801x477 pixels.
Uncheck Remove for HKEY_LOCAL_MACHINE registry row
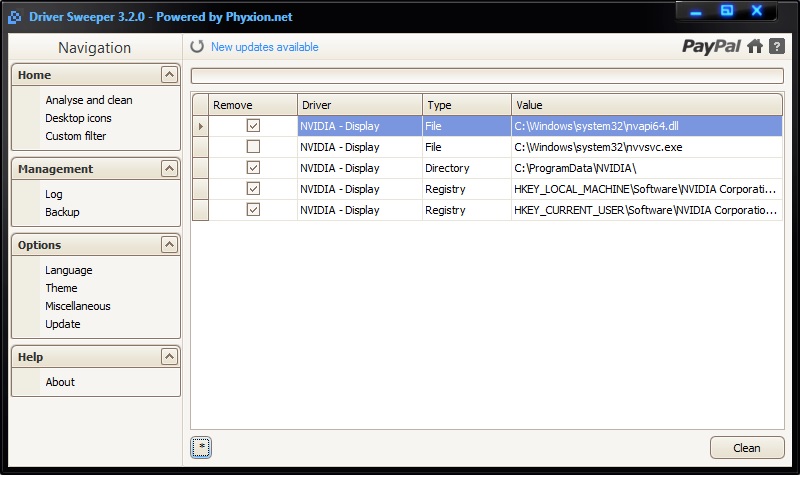pyautogui.click(x=253, y=188)
